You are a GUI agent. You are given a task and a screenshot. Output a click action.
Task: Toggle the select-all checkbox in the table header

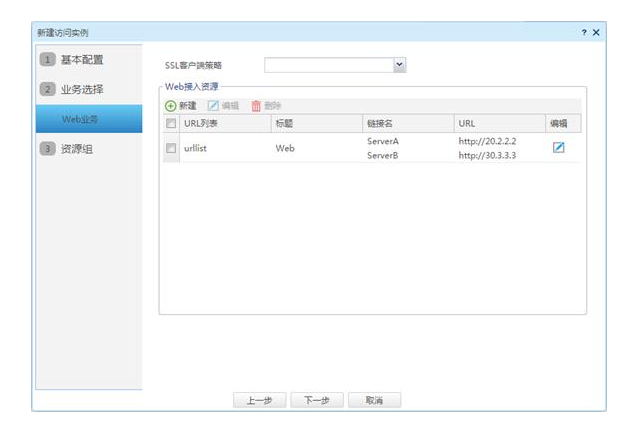pos(171,123)
